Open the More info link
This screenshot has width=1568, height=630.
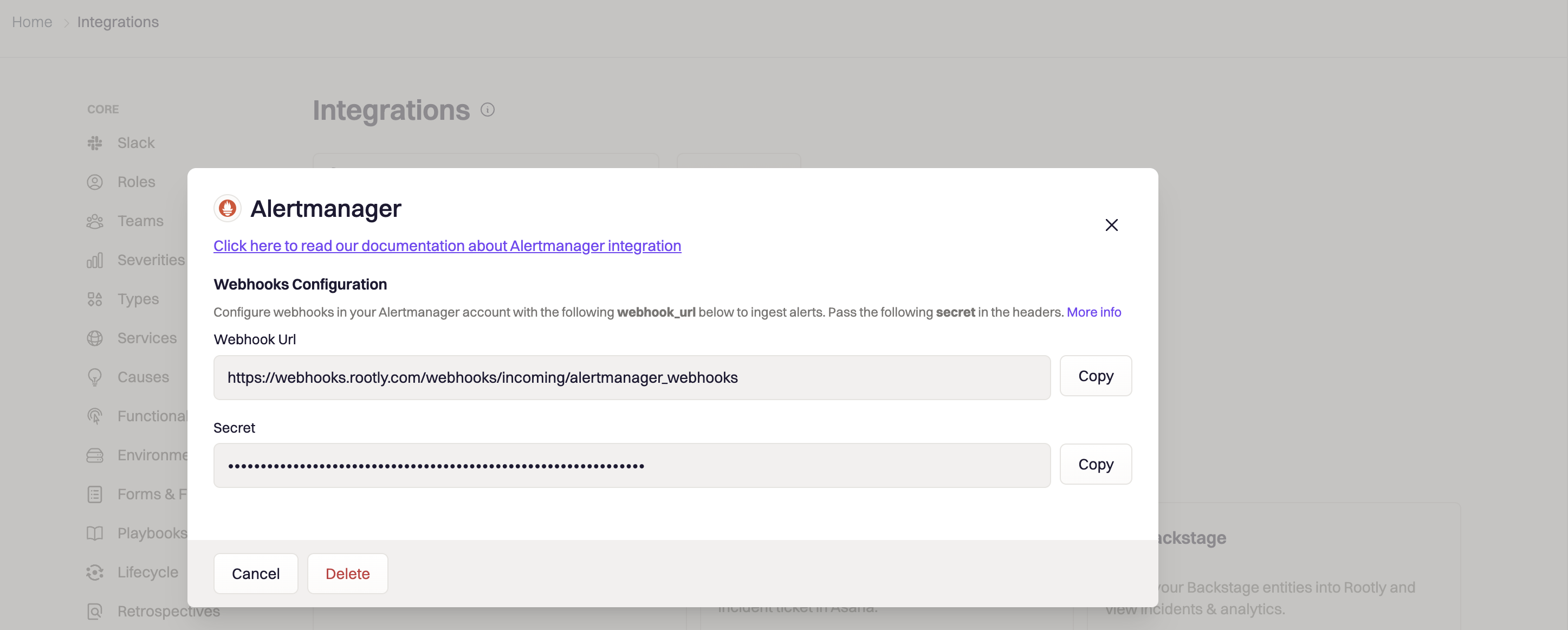tap(1093, 312)
